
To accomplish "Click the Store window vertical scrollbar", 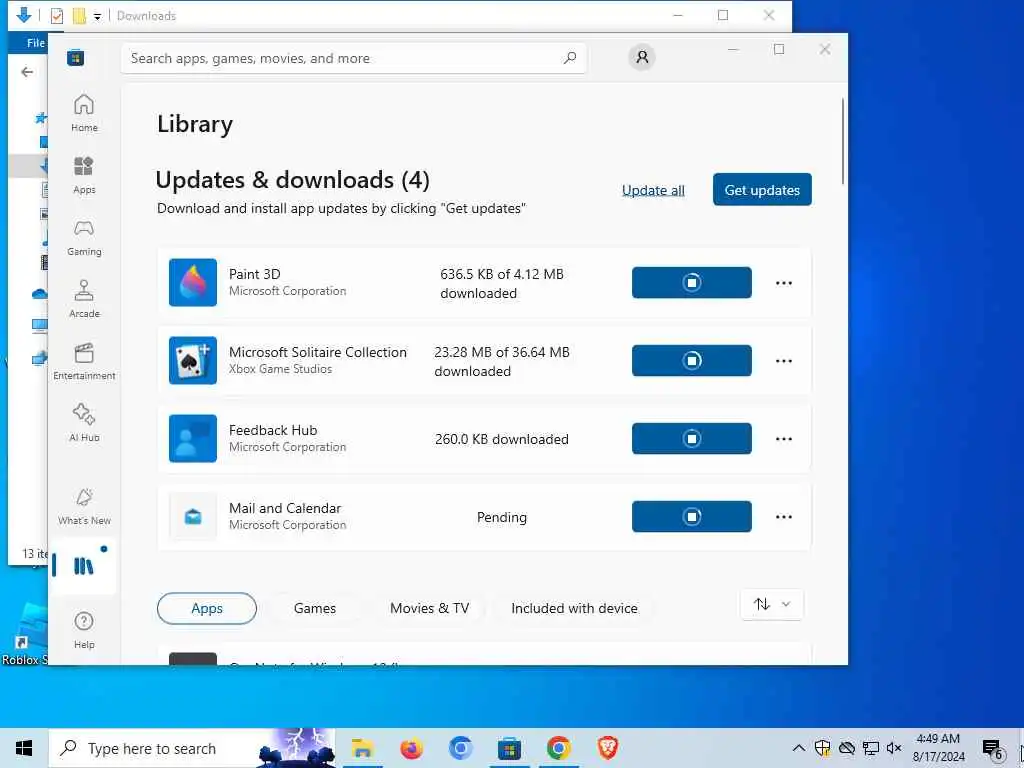I will point(843,141).
